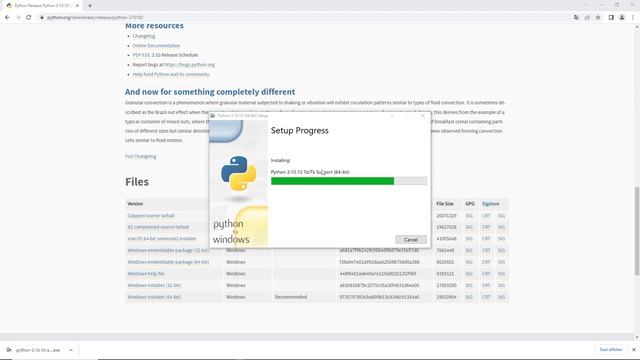Expand the download item options chevron

coord(71,350)
